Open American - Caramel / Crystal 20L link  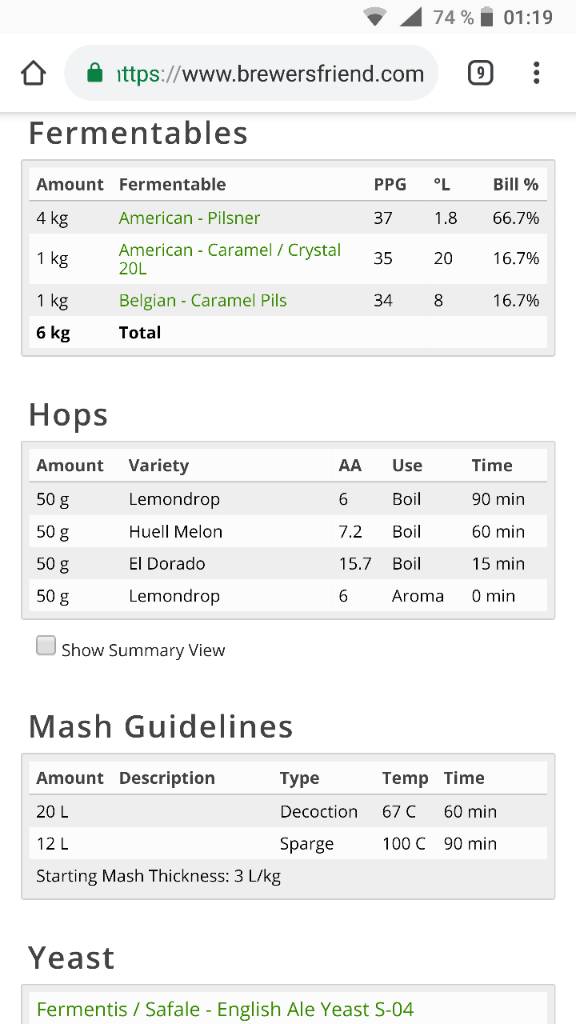coord(230,259)
